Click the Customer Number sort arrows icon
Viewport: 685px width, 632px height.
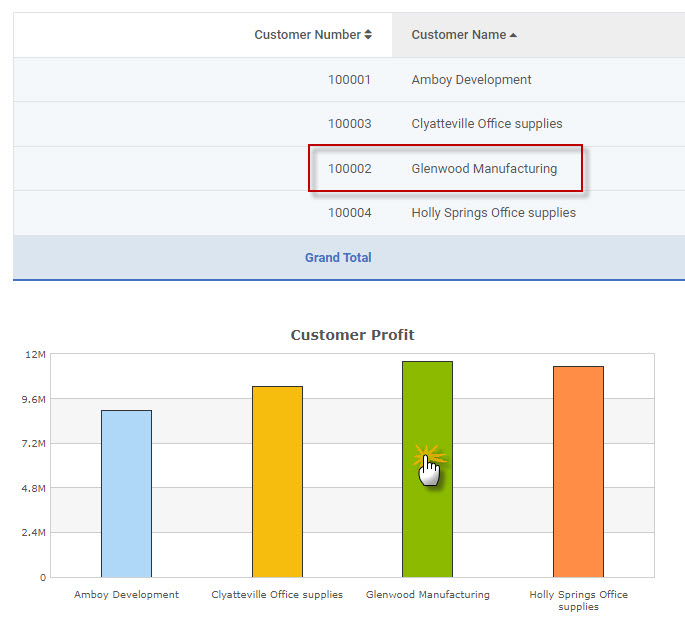click(368, 35)
